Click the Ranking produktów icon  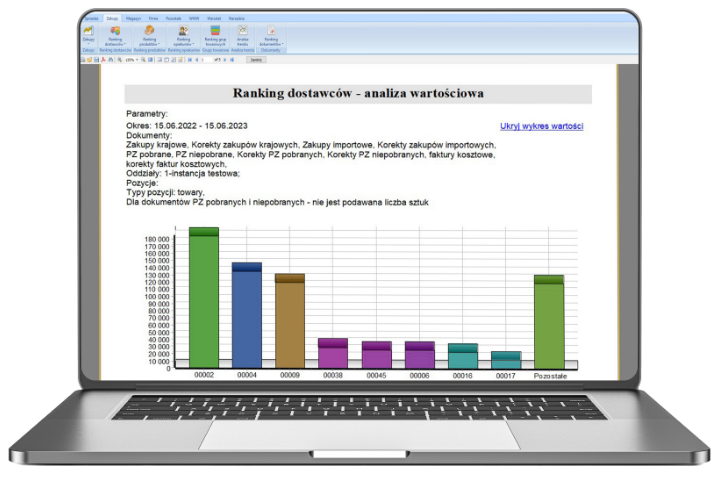point(149,33)
